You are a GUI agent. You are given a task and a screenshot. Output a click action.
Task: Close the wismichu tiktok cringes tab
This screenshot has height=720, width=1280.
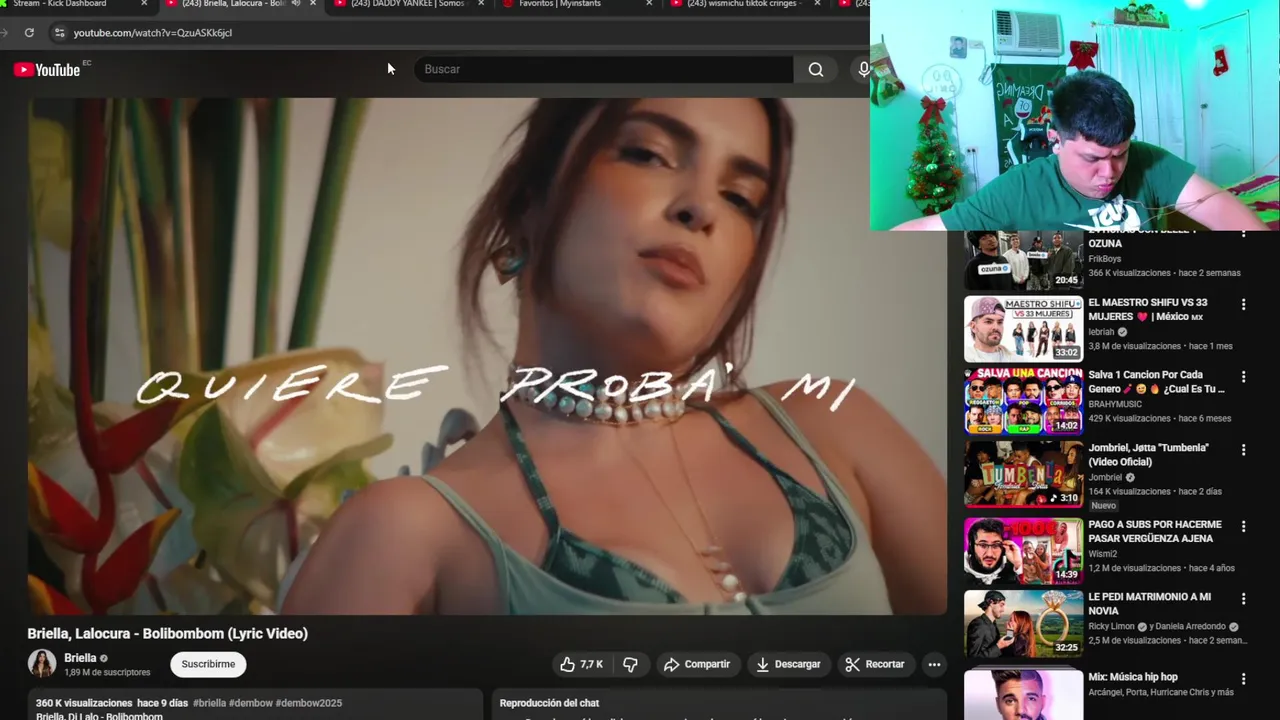[x=817, y=4]
